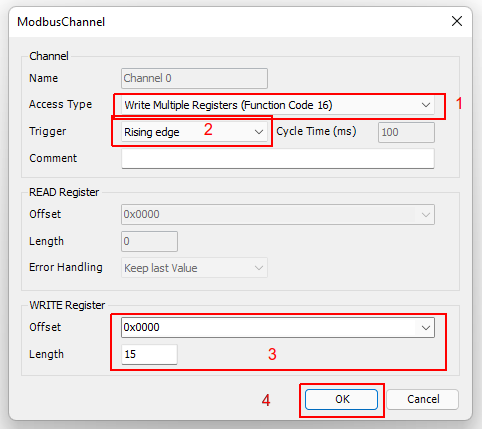The height and width of the screenshot is (429, 482).
Task: Expand the Error Handling Keep last Value dropdown
Action: click(194, 268)
